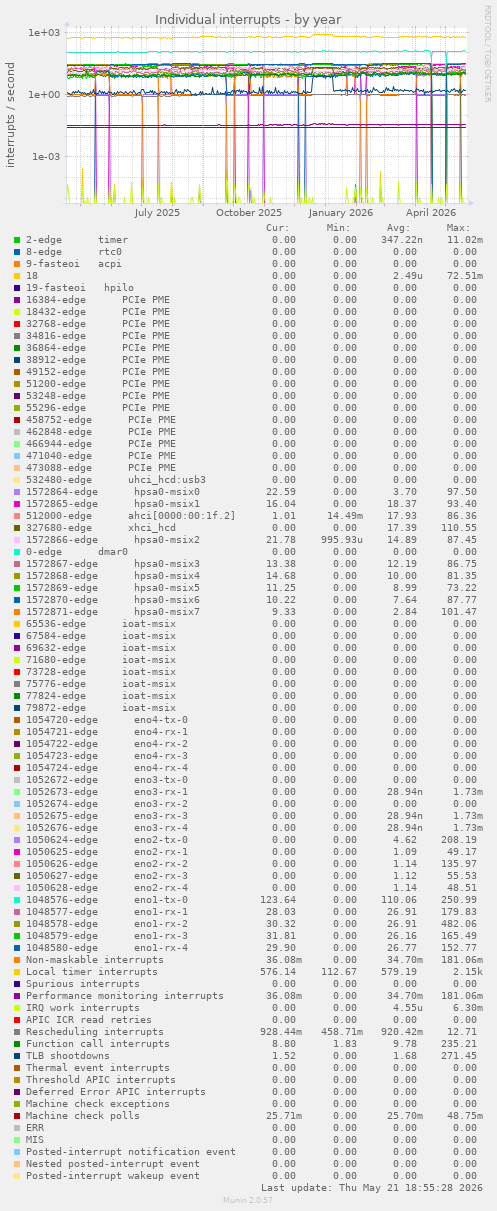Viewport: 497px width, 1211px height.
Task: Click the Avg: column header
Action: point(398,228)
